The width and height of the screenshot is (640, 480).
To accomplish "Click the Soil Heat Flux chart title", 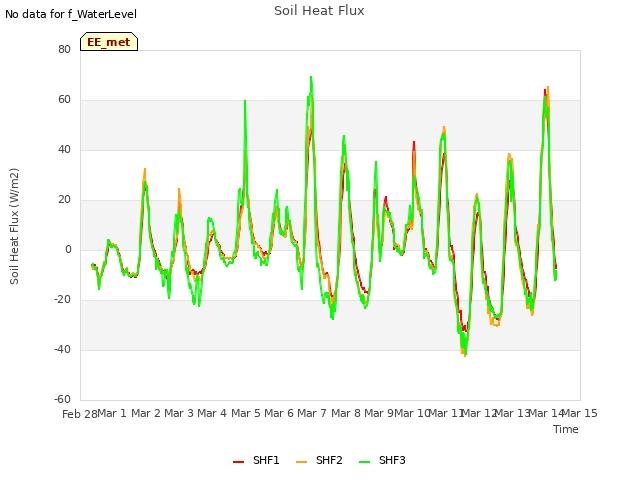I will pyautogui.click(x=319, y=11).
